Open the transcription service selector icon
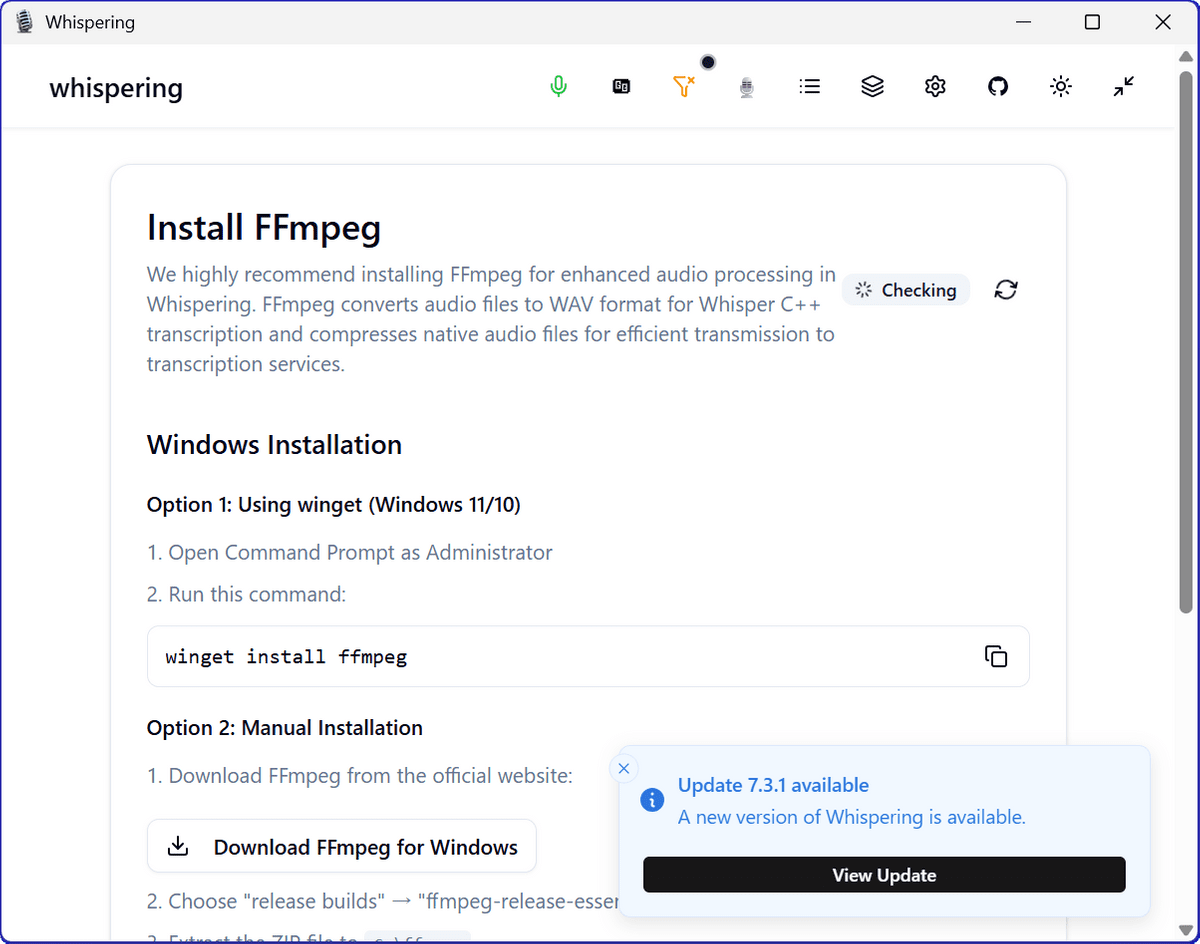1200x944 pixels. click(x=621, y=87)
